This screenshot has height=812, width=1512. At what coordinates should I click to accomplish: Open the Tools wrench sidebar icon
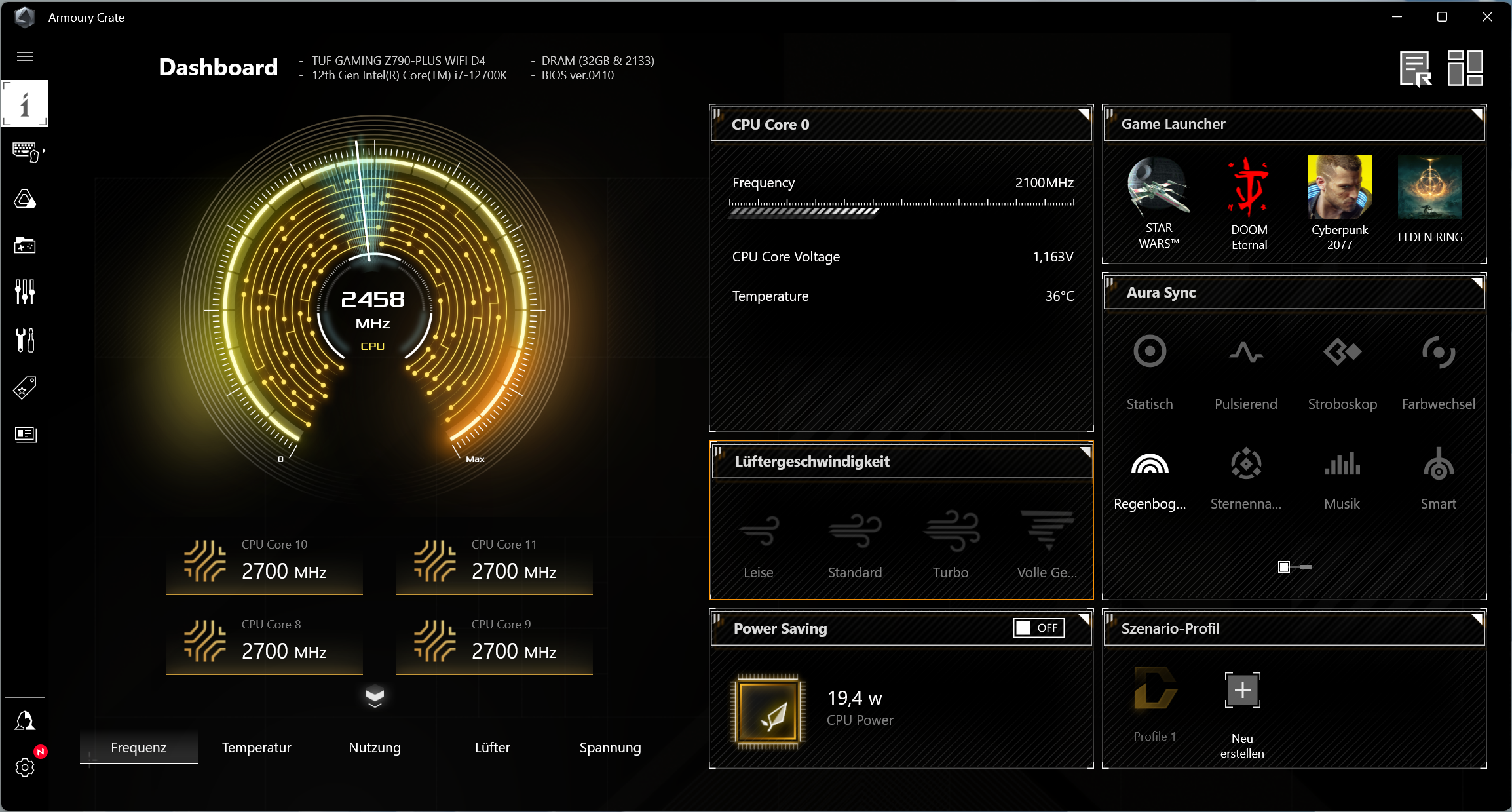coord(25,340)
